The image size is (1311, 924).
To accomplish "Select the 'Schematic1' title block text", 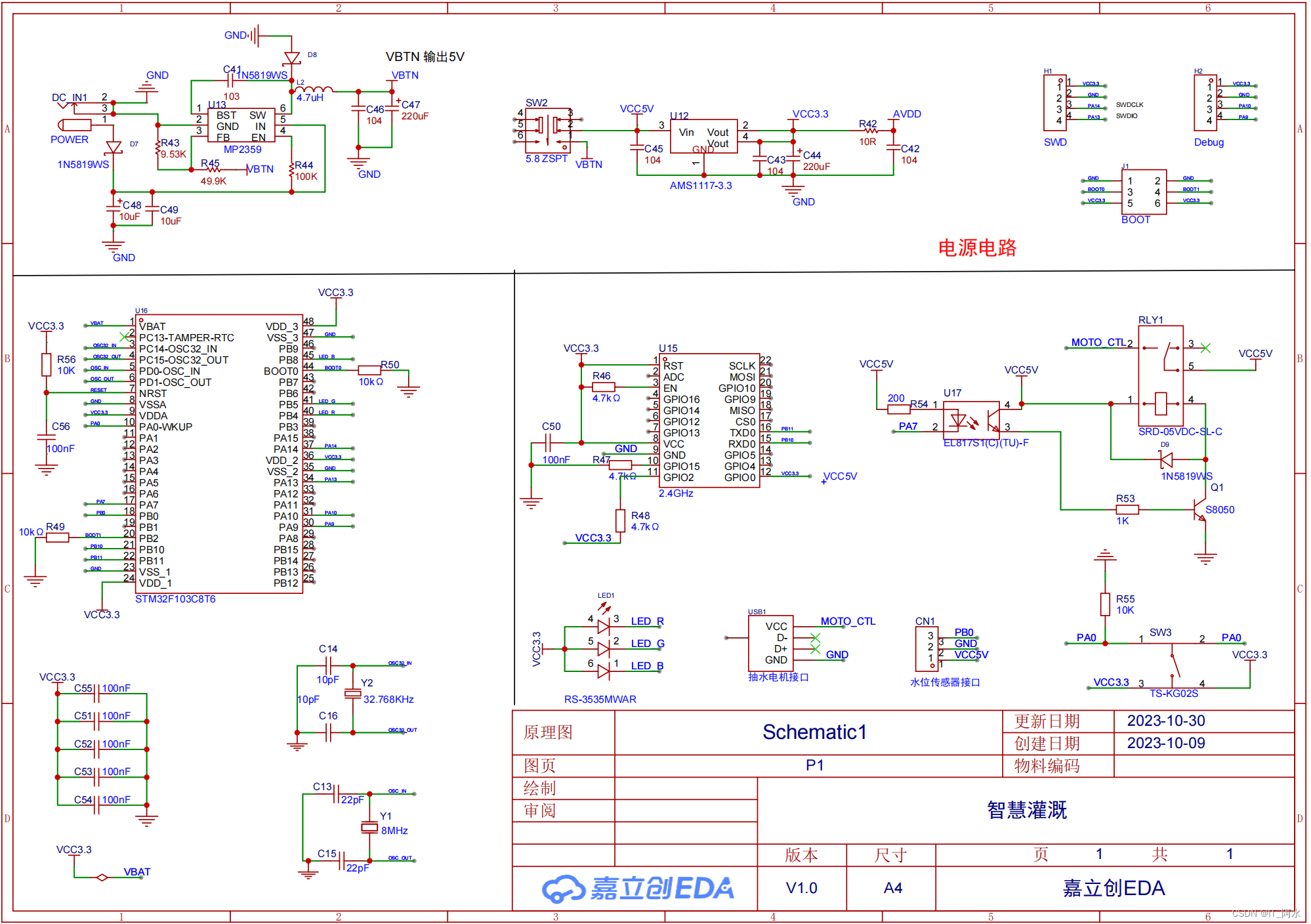I will [x=814, y=732].
